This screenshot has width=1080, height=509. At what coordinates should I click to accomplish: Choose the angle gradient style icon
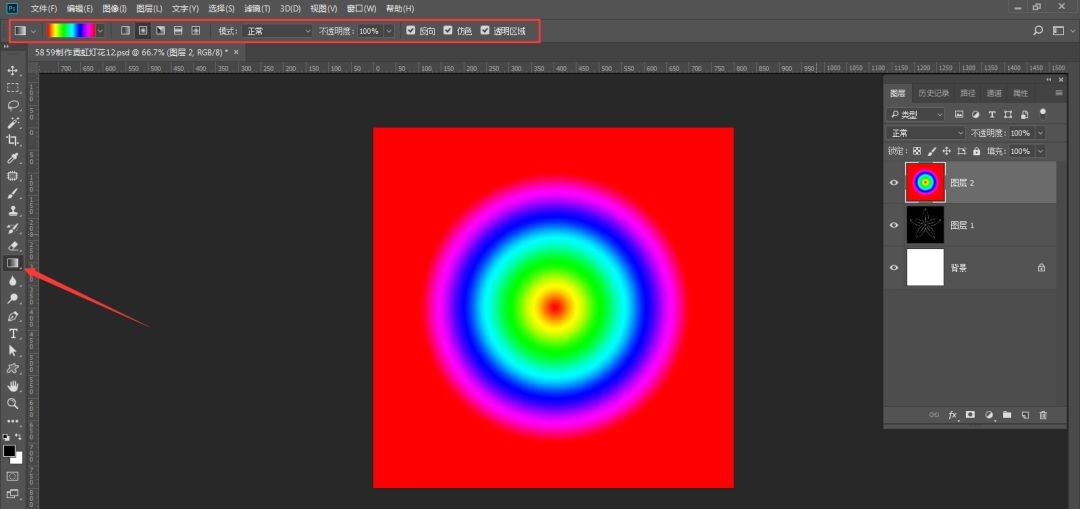pos(160,31)
